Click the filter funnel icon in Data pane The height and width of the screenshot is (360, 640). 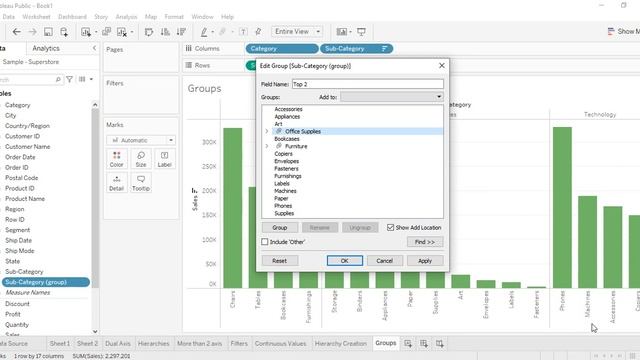tap(69, 79)
